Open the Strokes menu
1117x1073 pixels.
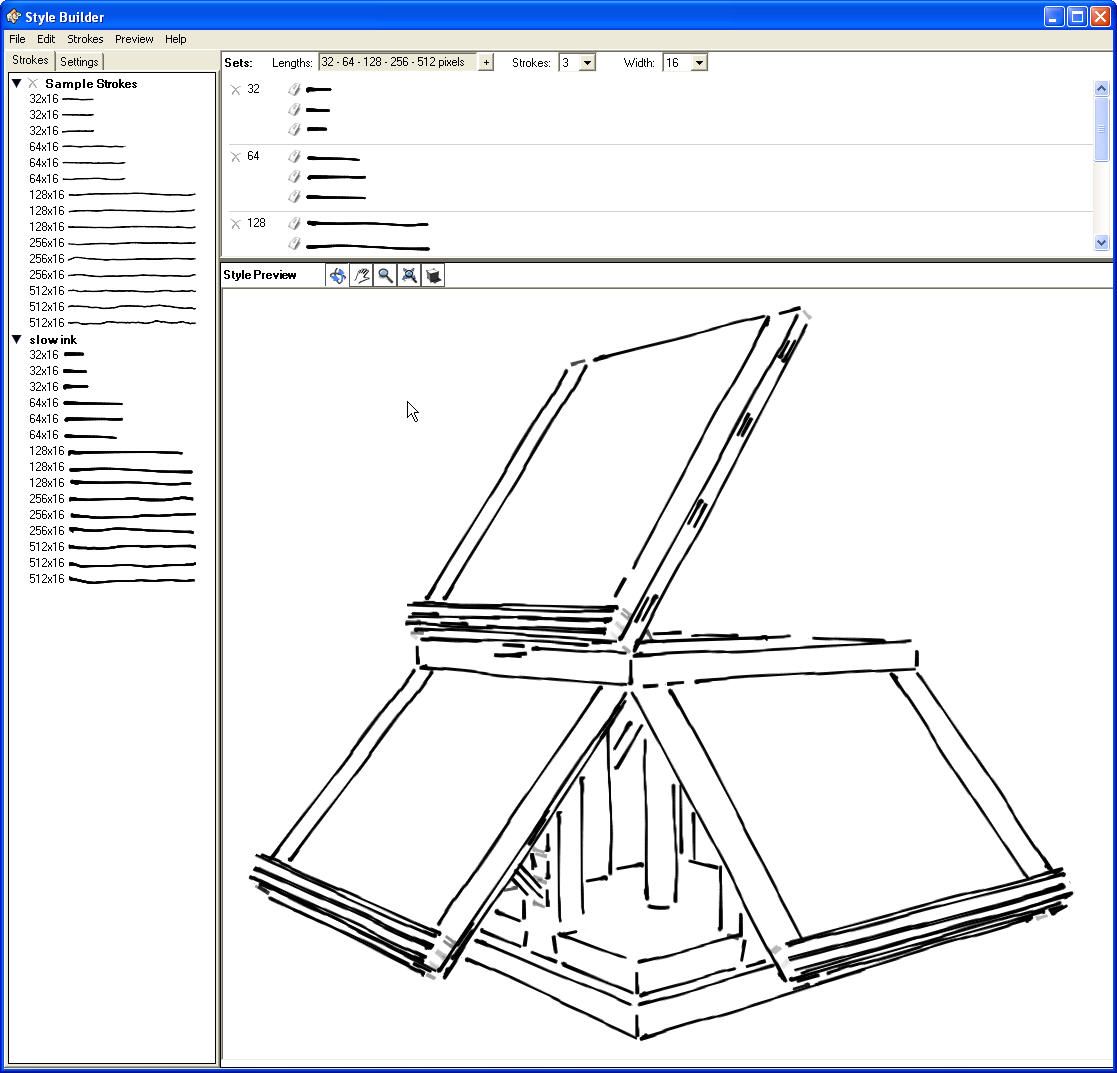(85, 39)
